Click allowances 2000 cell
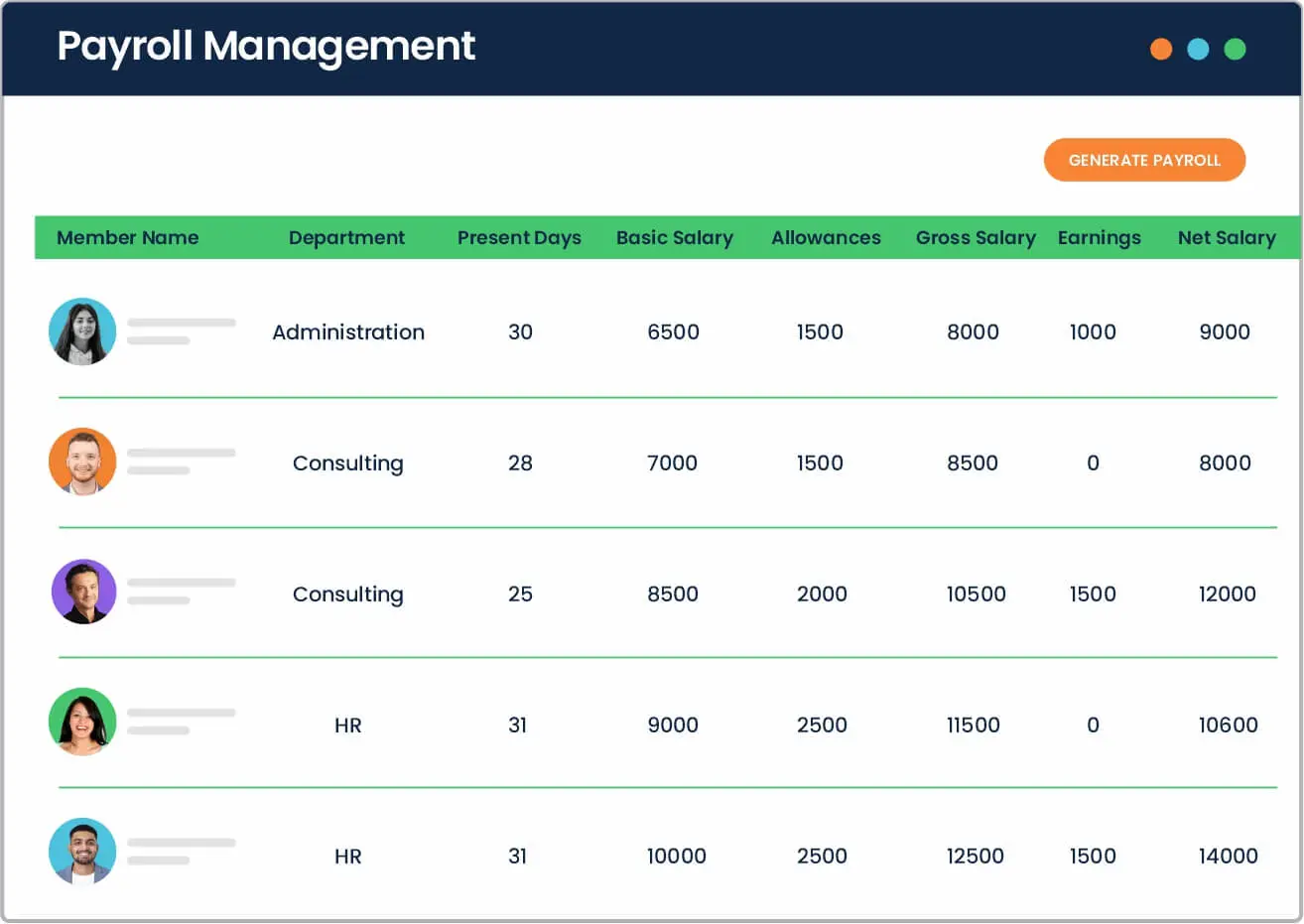The image size is (1304, 924). coord(822,594)
